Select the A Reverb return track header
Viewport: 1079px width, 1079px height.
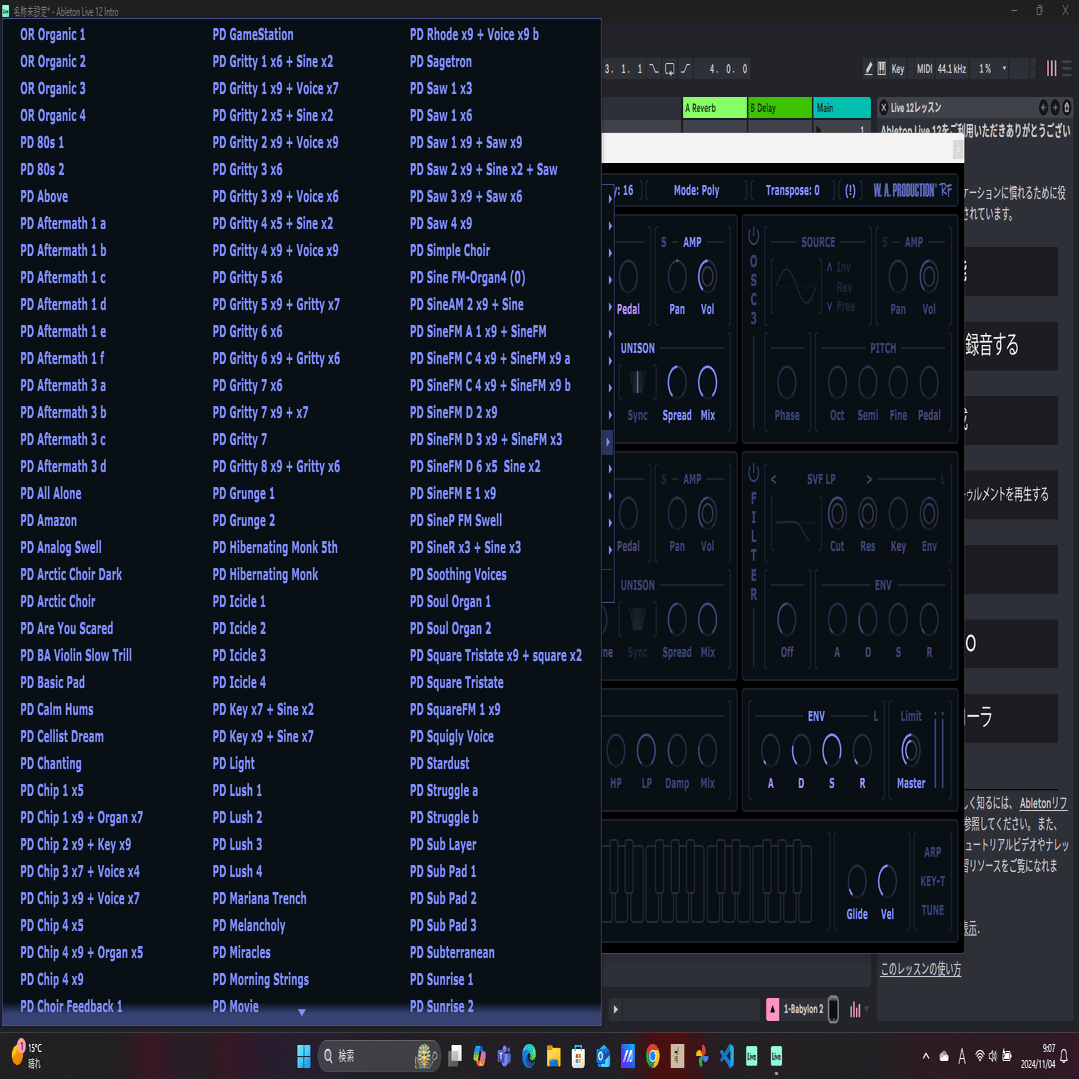(x=714, y=108)
